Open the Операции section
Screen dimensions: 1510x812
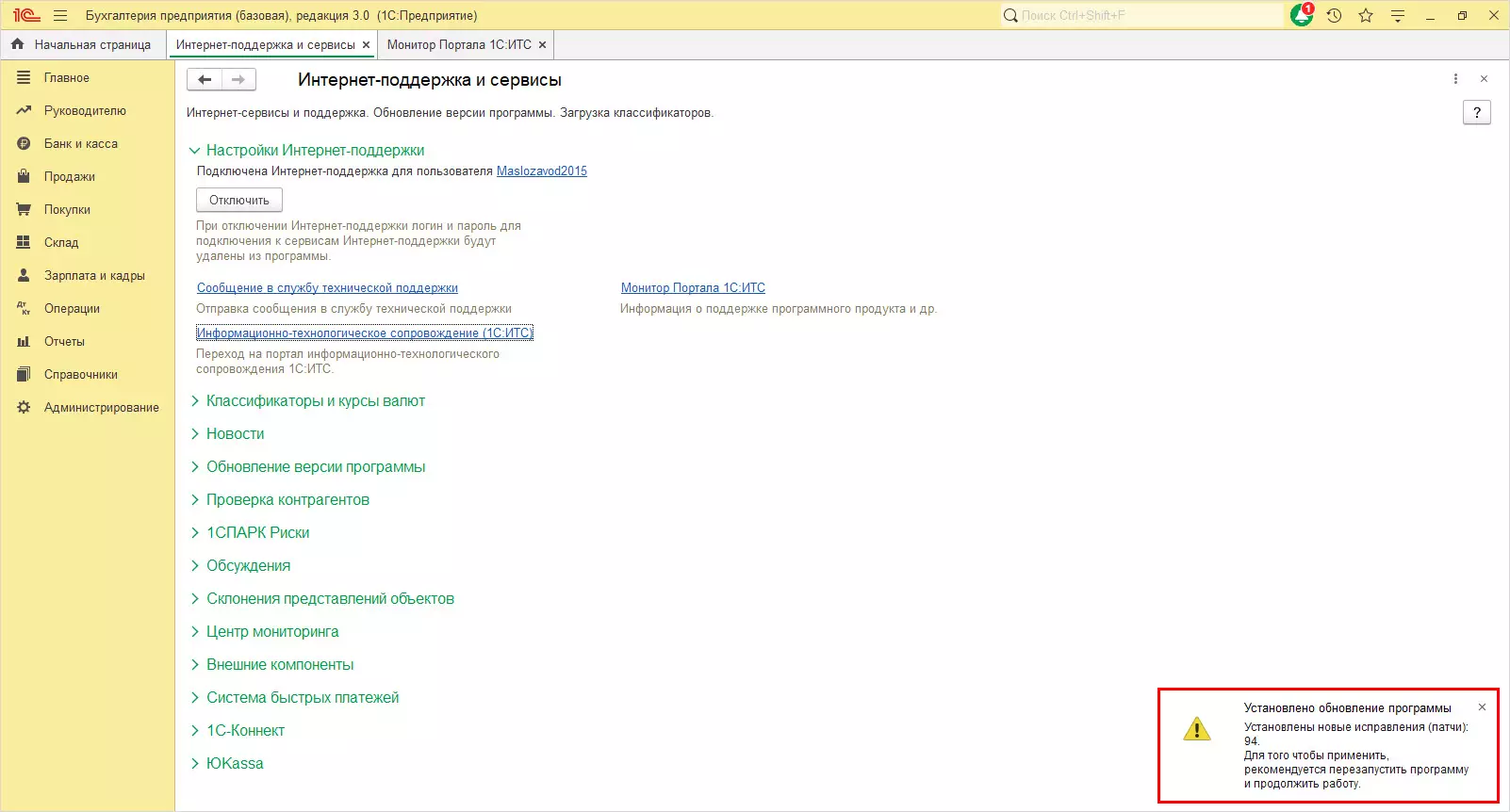tap(72, 309)
